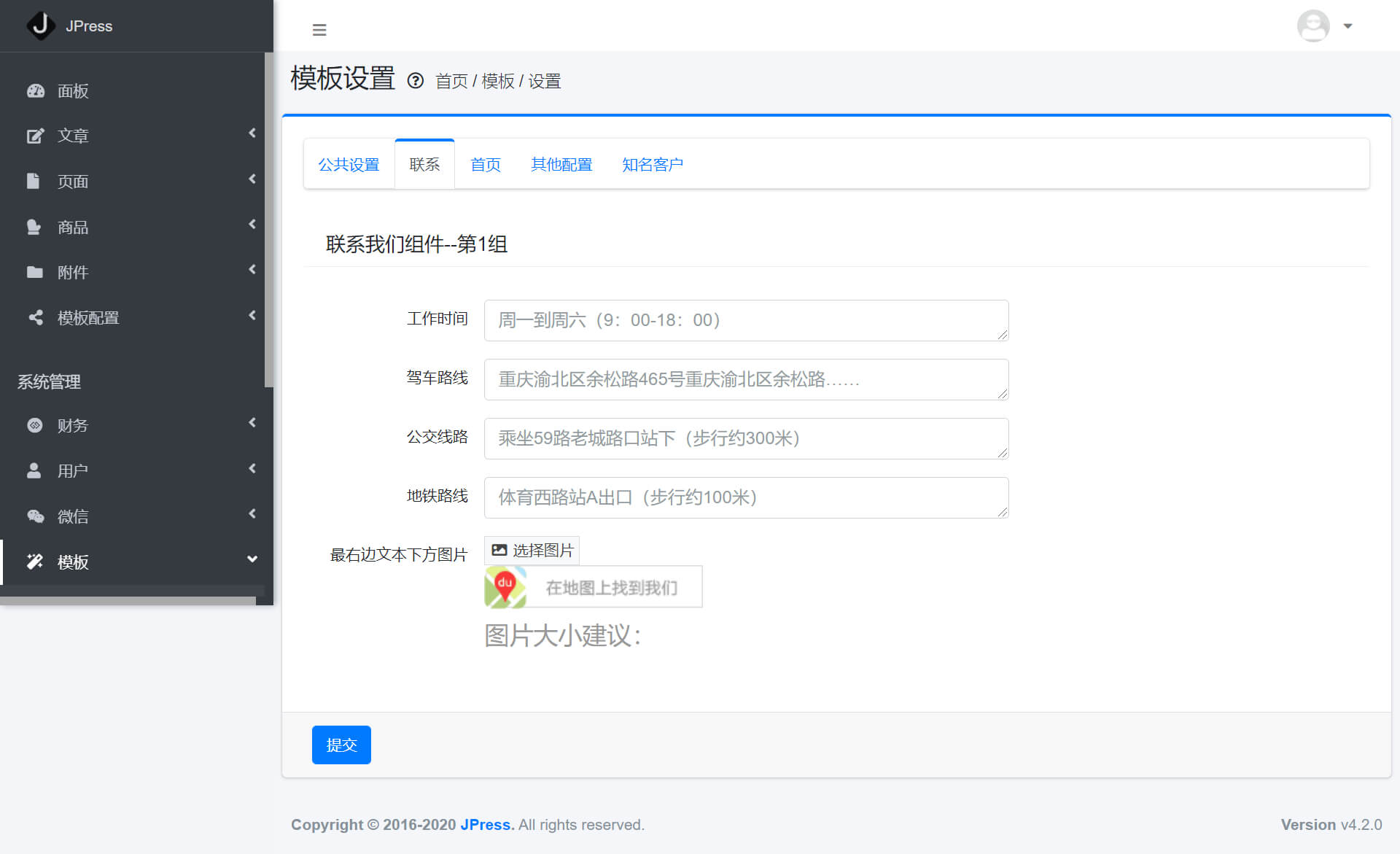This screenshot has height=854, width=1400.
Task: Go to 首页 in the breadcrumb
Action: pyautogui.click(x=451, y=81)
